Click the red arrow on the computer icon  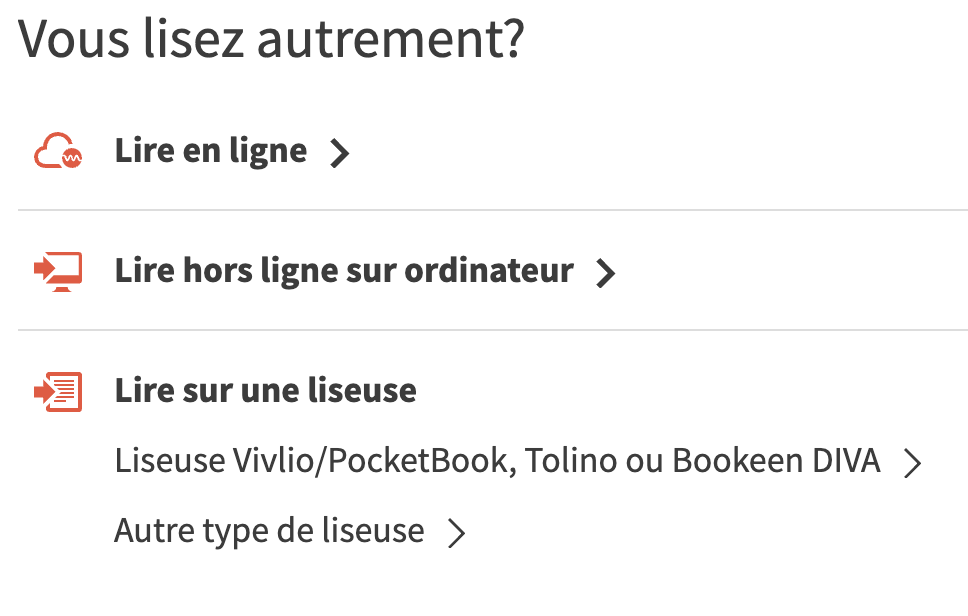click(x=44, y=268)
